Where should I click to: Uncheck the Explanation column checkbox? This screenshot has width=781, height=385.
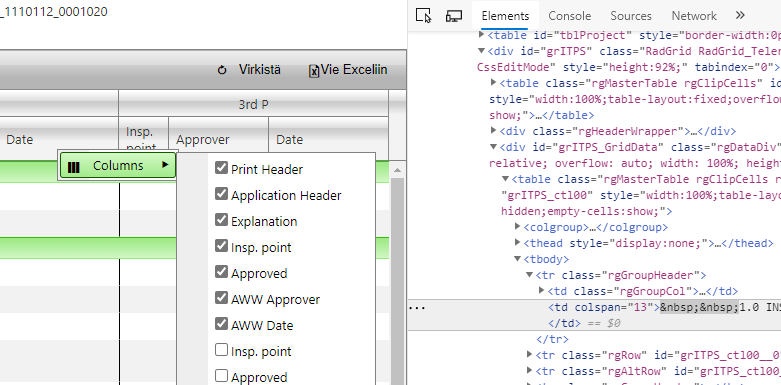[x=221, y=220]
